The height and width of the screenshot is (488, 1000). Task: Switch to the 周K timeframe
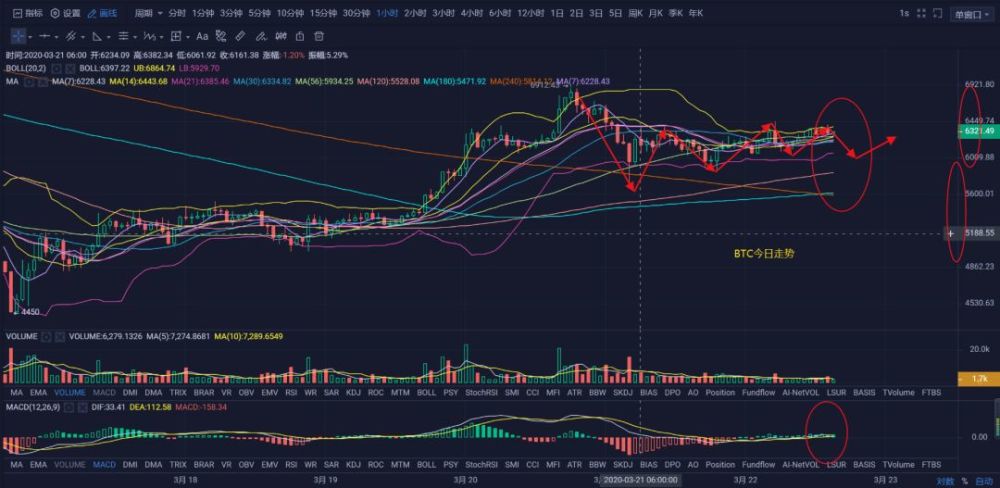(x=635, y=13)
